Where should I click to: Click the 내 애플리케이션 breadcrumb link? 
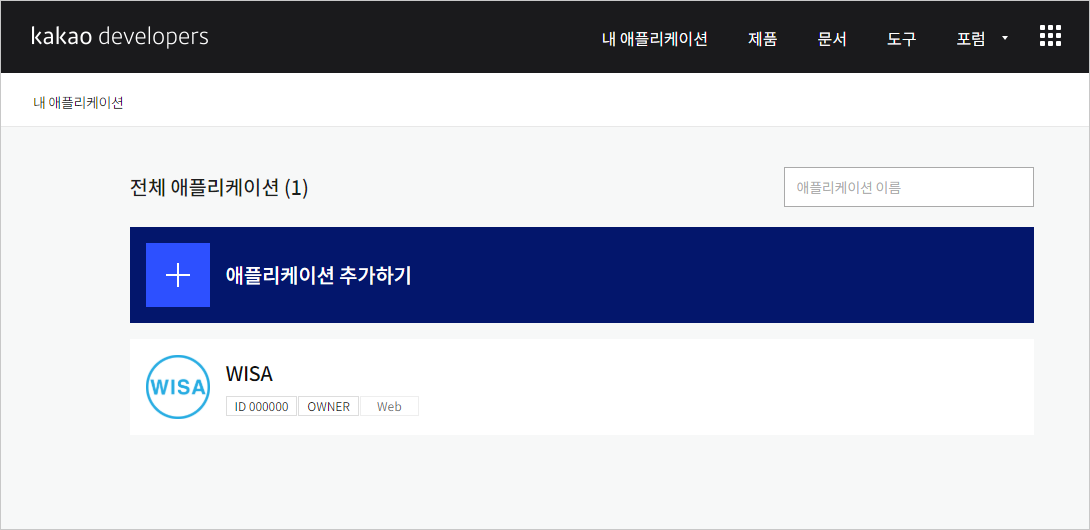(x=79, y=104)
